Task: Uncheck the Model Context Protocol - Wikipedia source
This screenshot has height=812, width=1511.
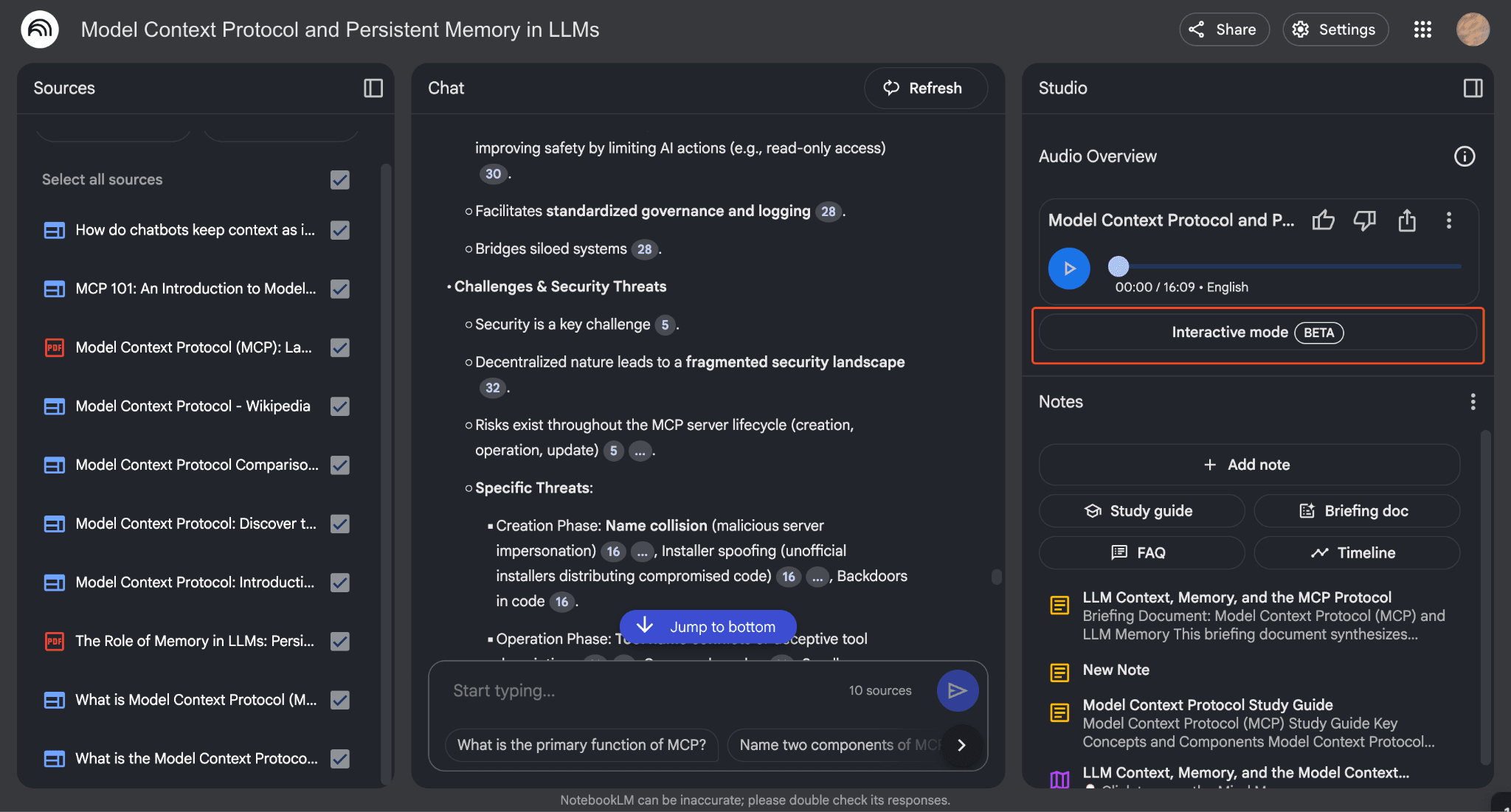Action: click(339, 406)
